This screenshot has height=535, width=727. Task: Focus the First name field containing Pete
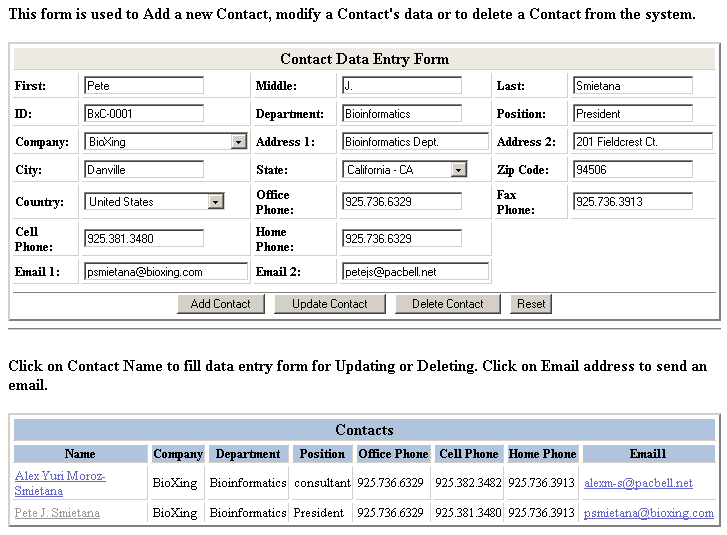[144, 86]
